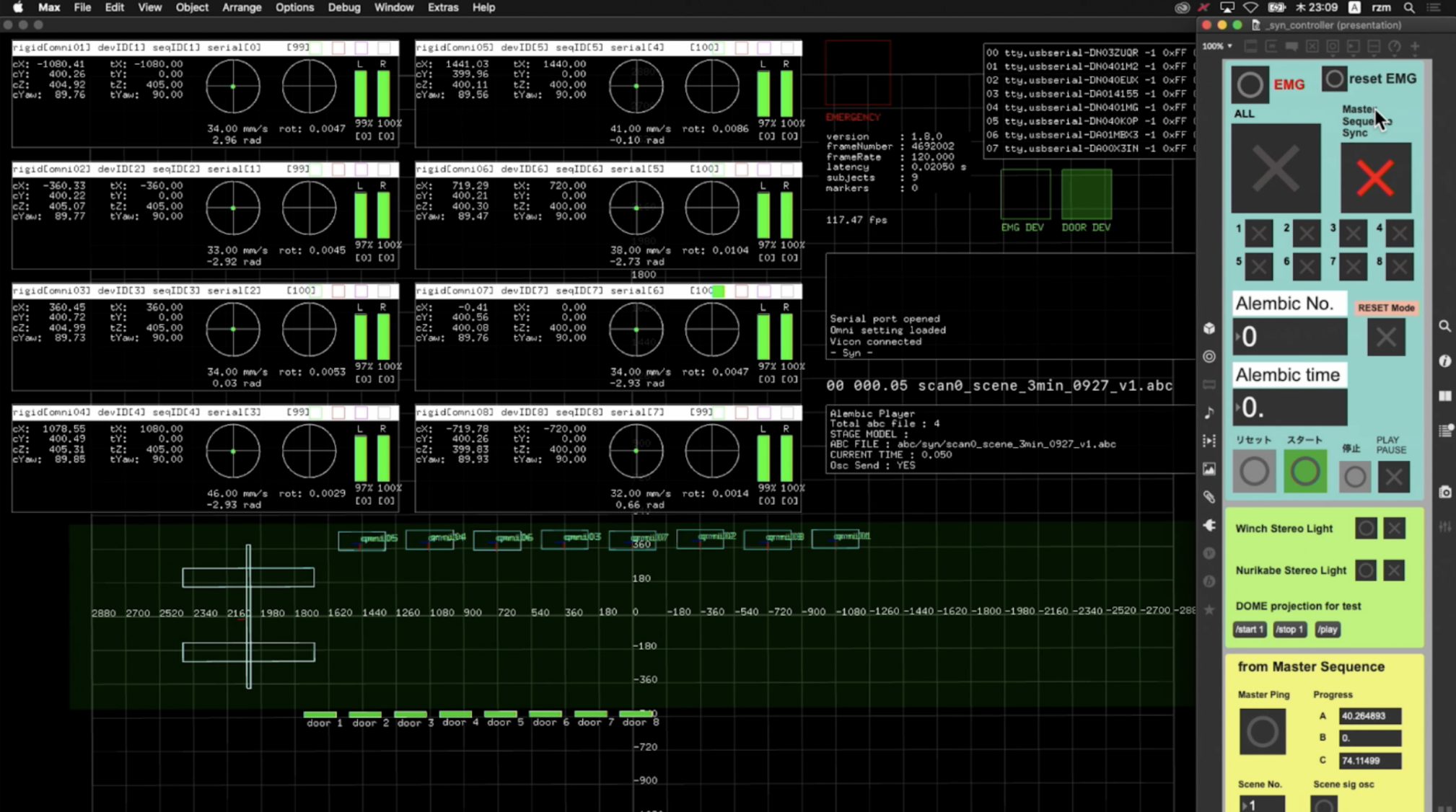Click the Master Ping bang button
The image size is (1456, 812).
pos(1262,732)
